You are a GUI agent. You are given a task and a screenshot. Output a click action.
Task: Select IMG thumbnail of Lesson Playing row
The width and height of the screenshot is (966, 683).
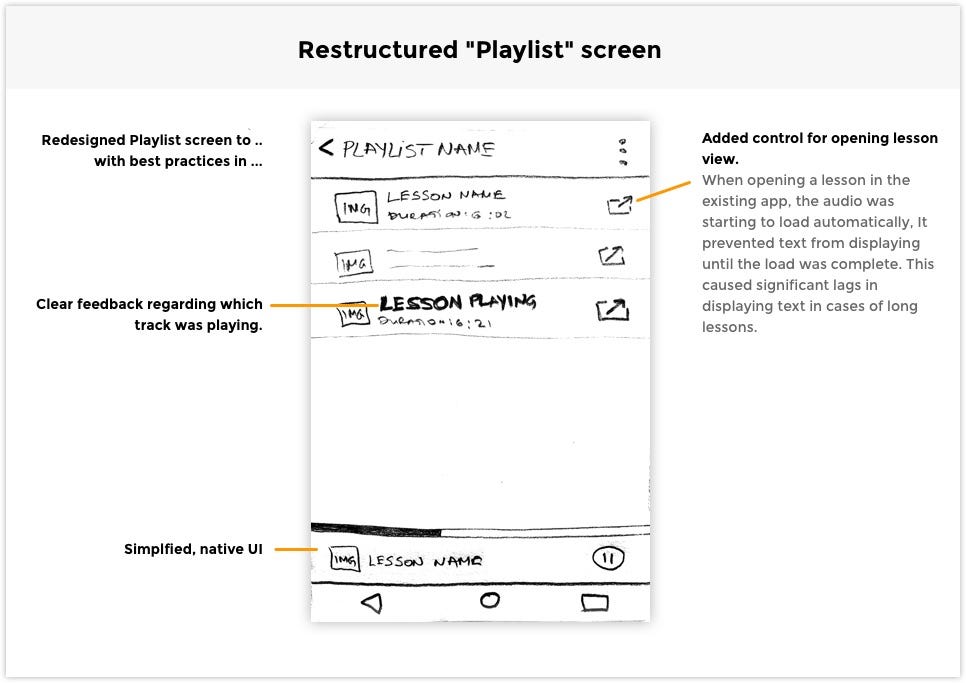[353, 314]
